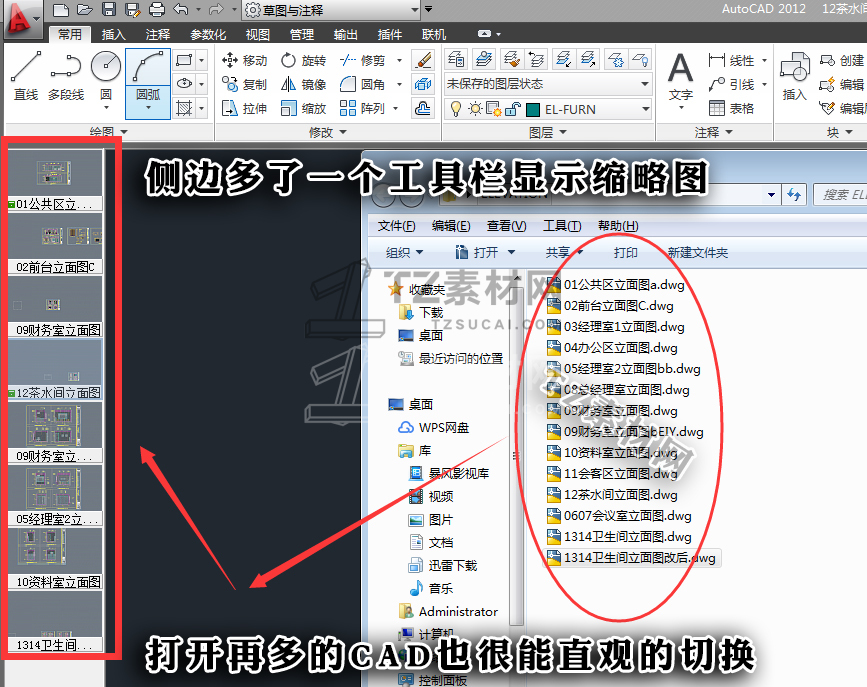Open 最近访问的位置 in Explorer navigation
Image resolution: width=867 pixels, height=687 pixels.
click(x=451, y=358)
